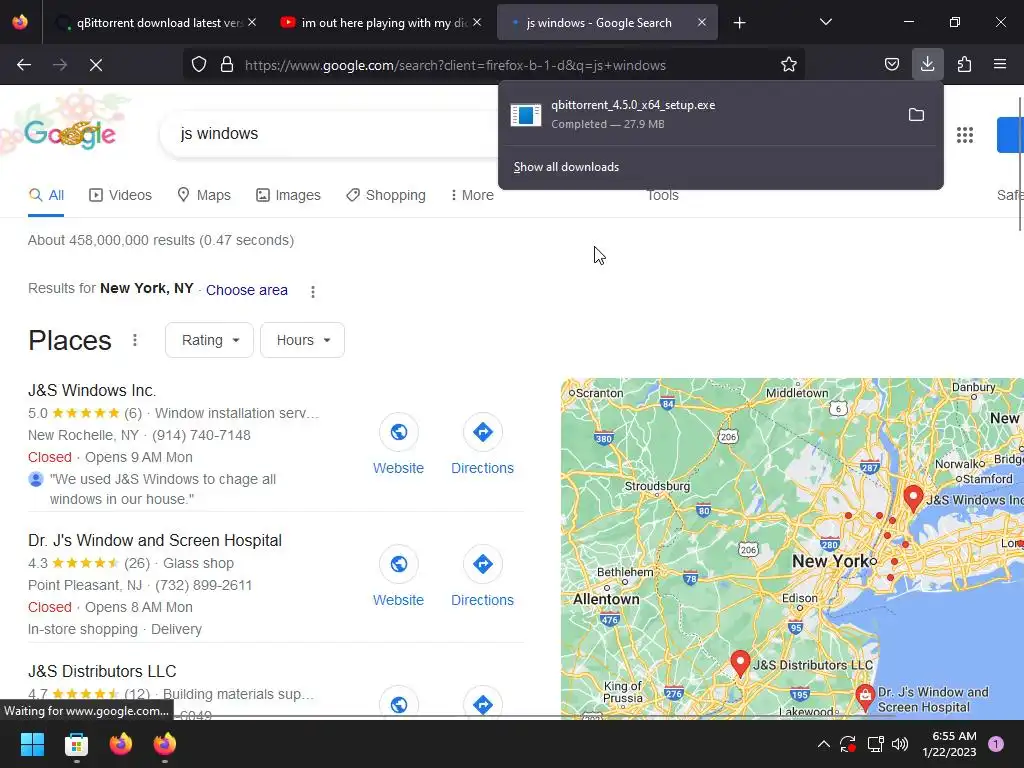The width and height of the screenshot is (1024, 768).
Task: Open J&S Windows Inc. Website icon
Action: click(x=398, y=432)
